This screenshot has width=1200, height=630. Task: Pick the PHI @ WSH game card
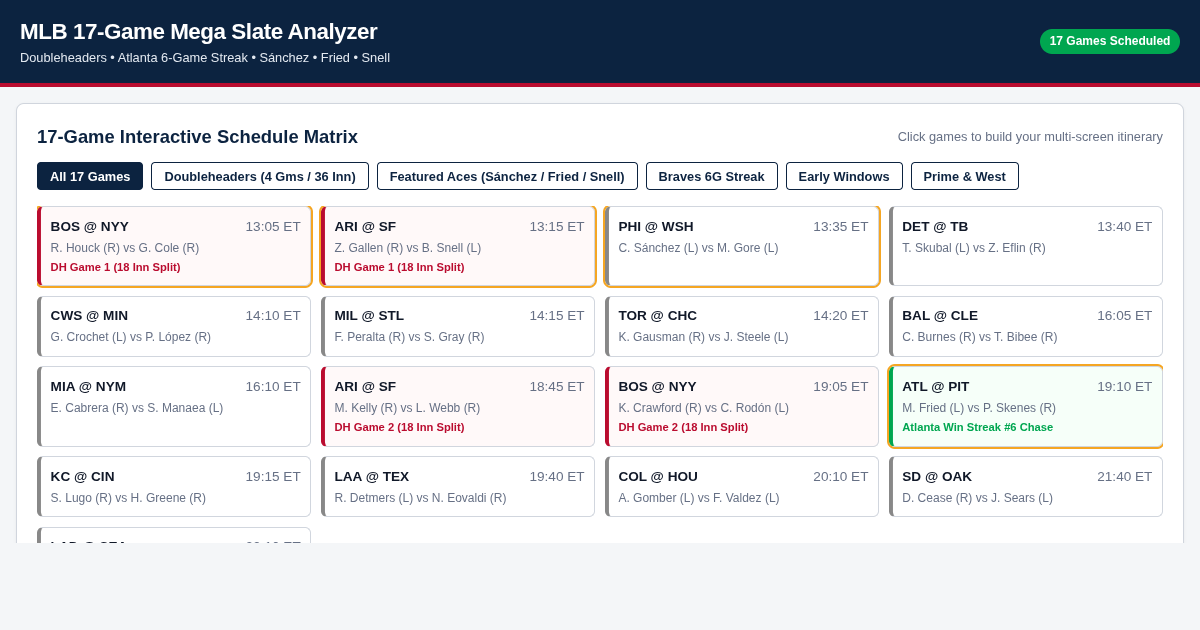742,246
